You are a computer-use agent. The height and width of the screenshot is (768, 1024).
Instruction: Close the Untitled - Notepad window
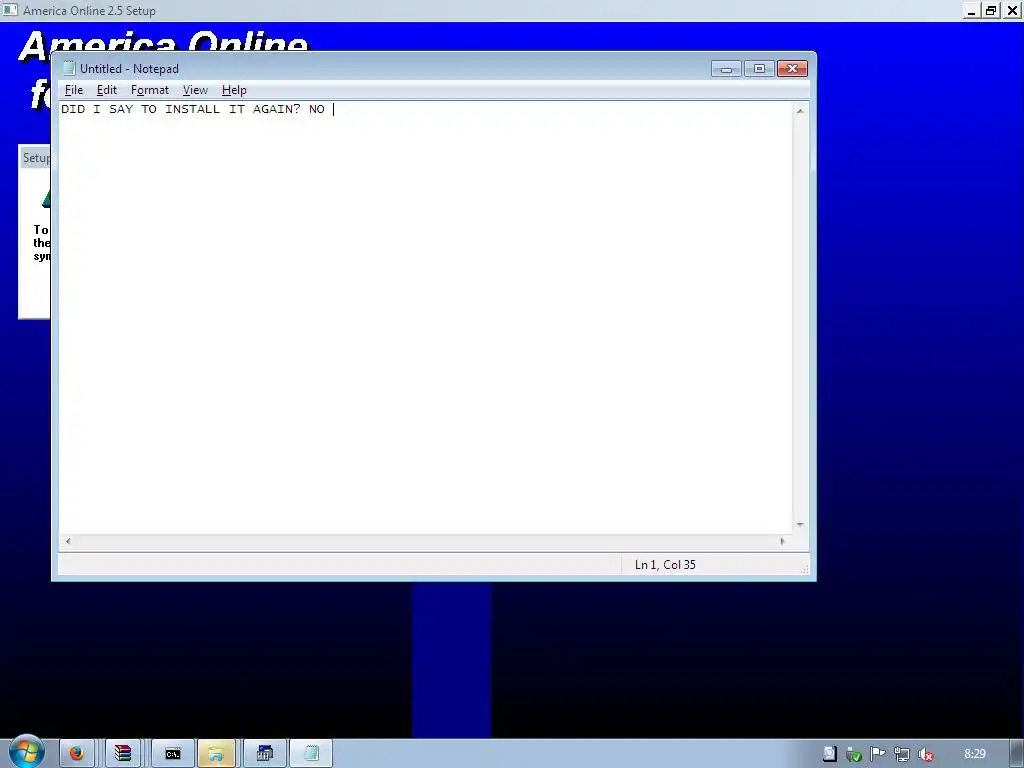[792, 69]
